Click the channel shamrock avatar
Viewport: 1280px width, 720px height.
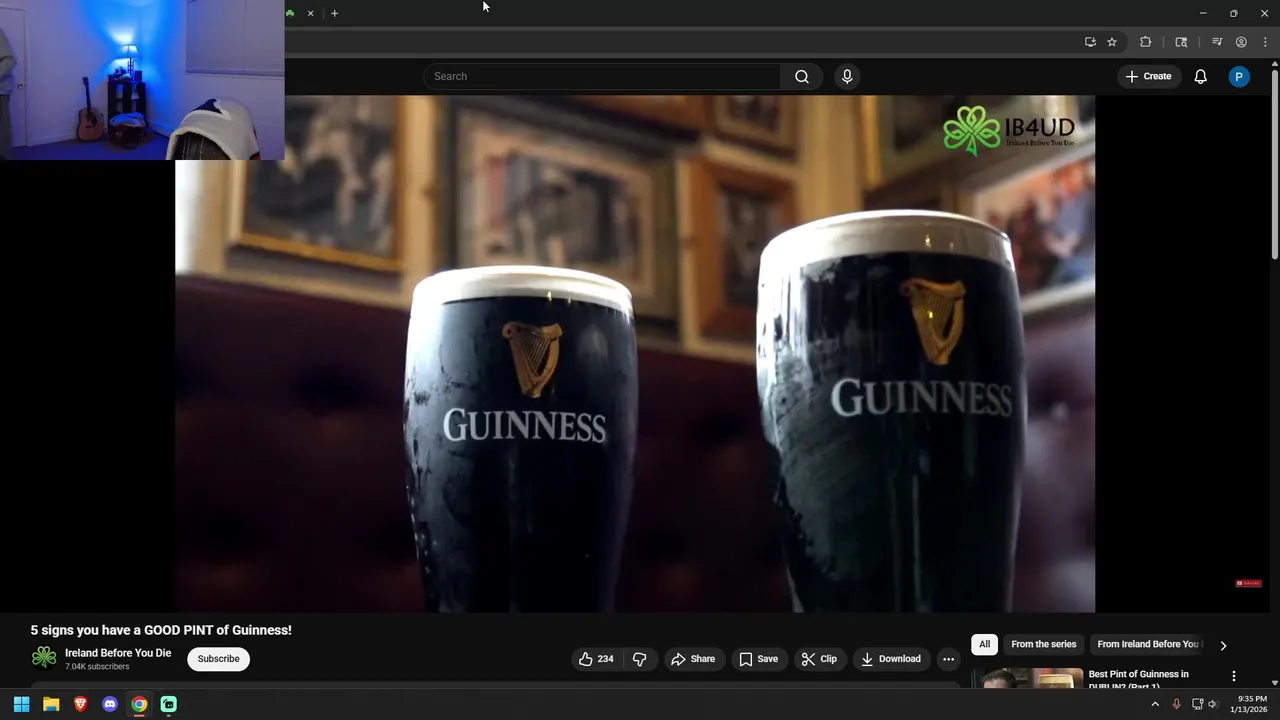pos(44,658)
